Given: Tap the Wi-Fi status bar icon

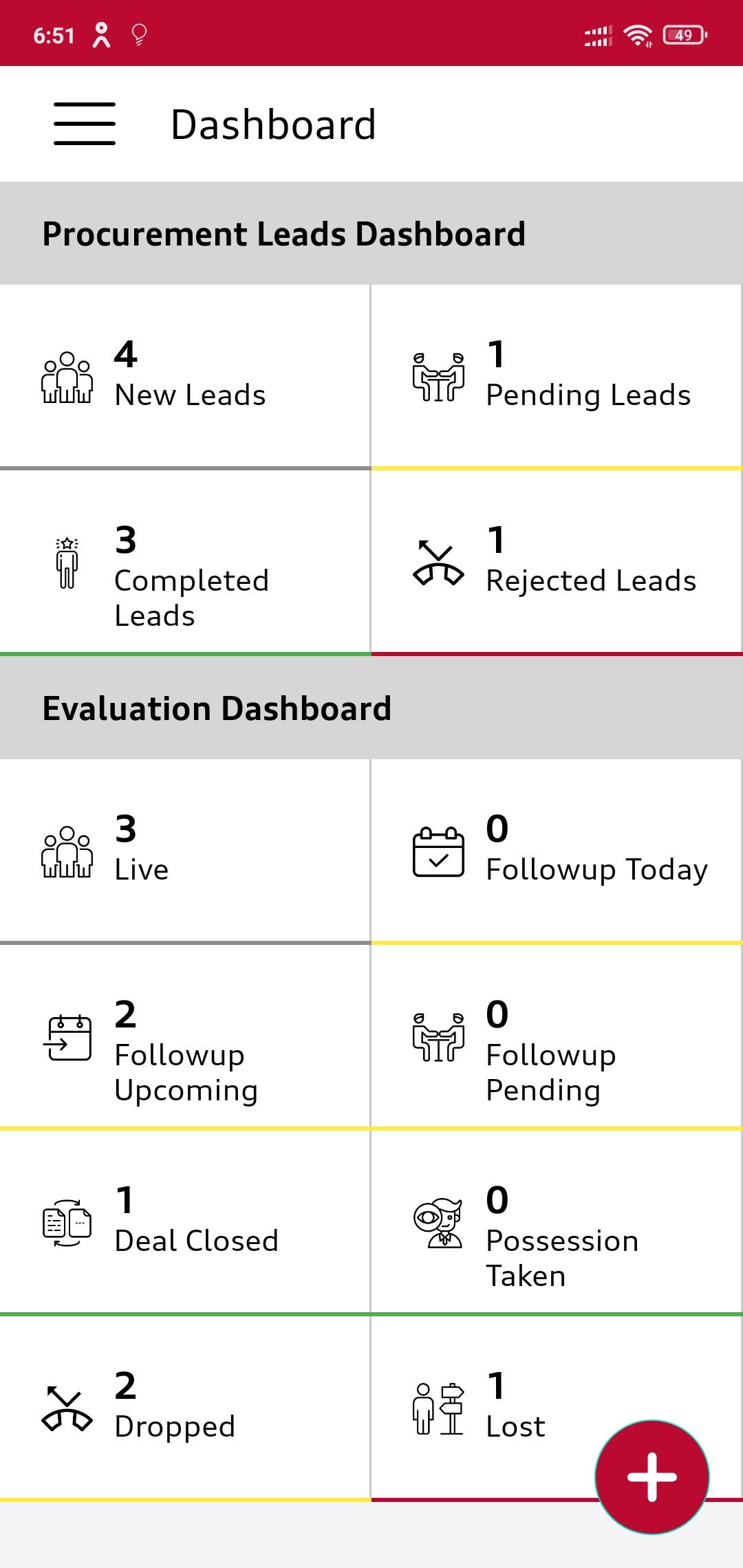Looking at the screenshot, I should coord(638,35).
